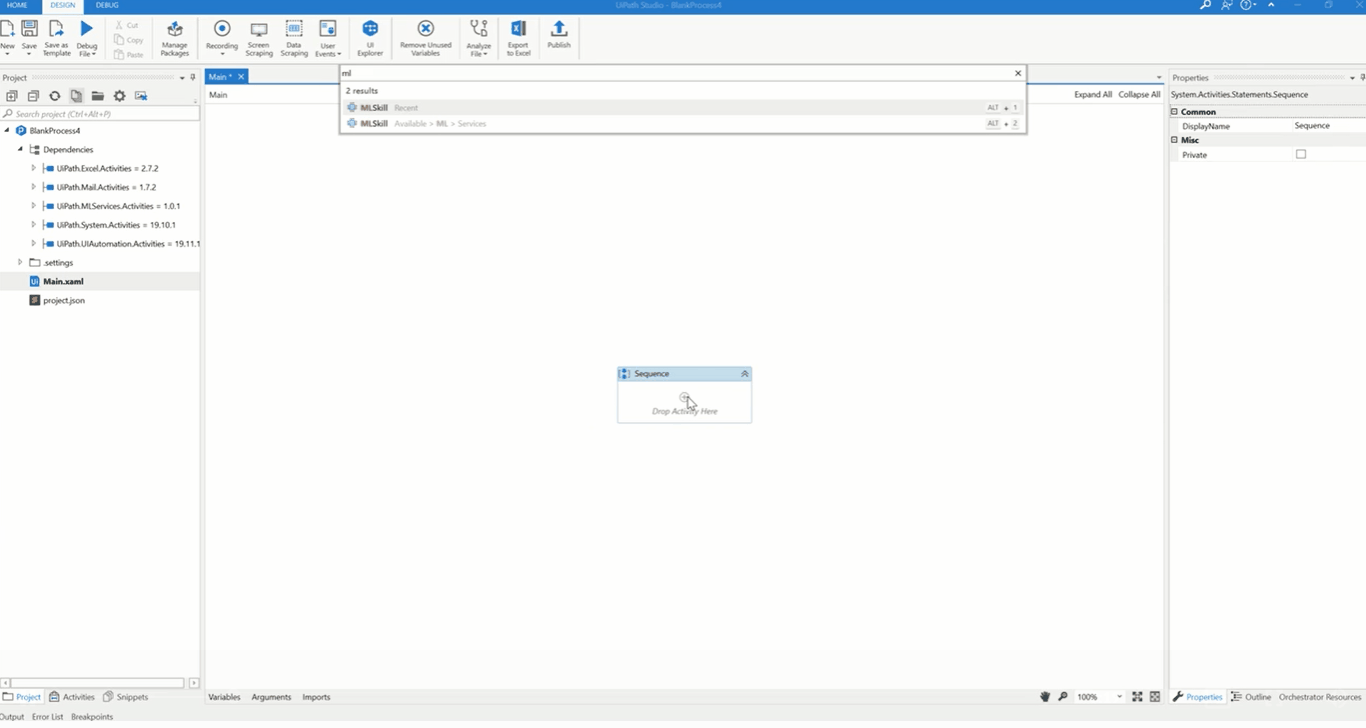Click Fit to Screen icon
1366x728 pixels.
point(1138,697)
